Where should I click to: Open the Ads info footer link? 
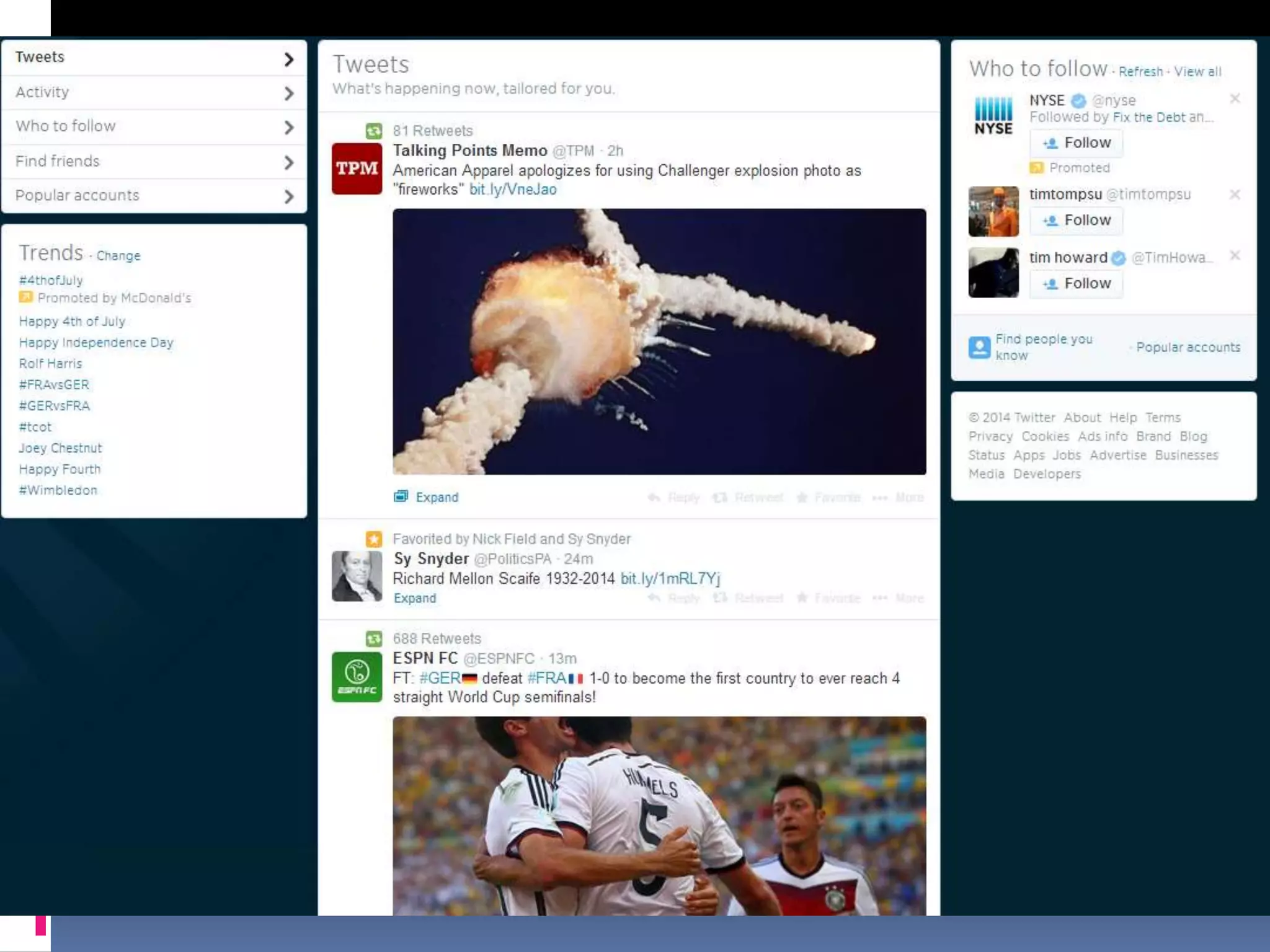tap(1102, 436)
